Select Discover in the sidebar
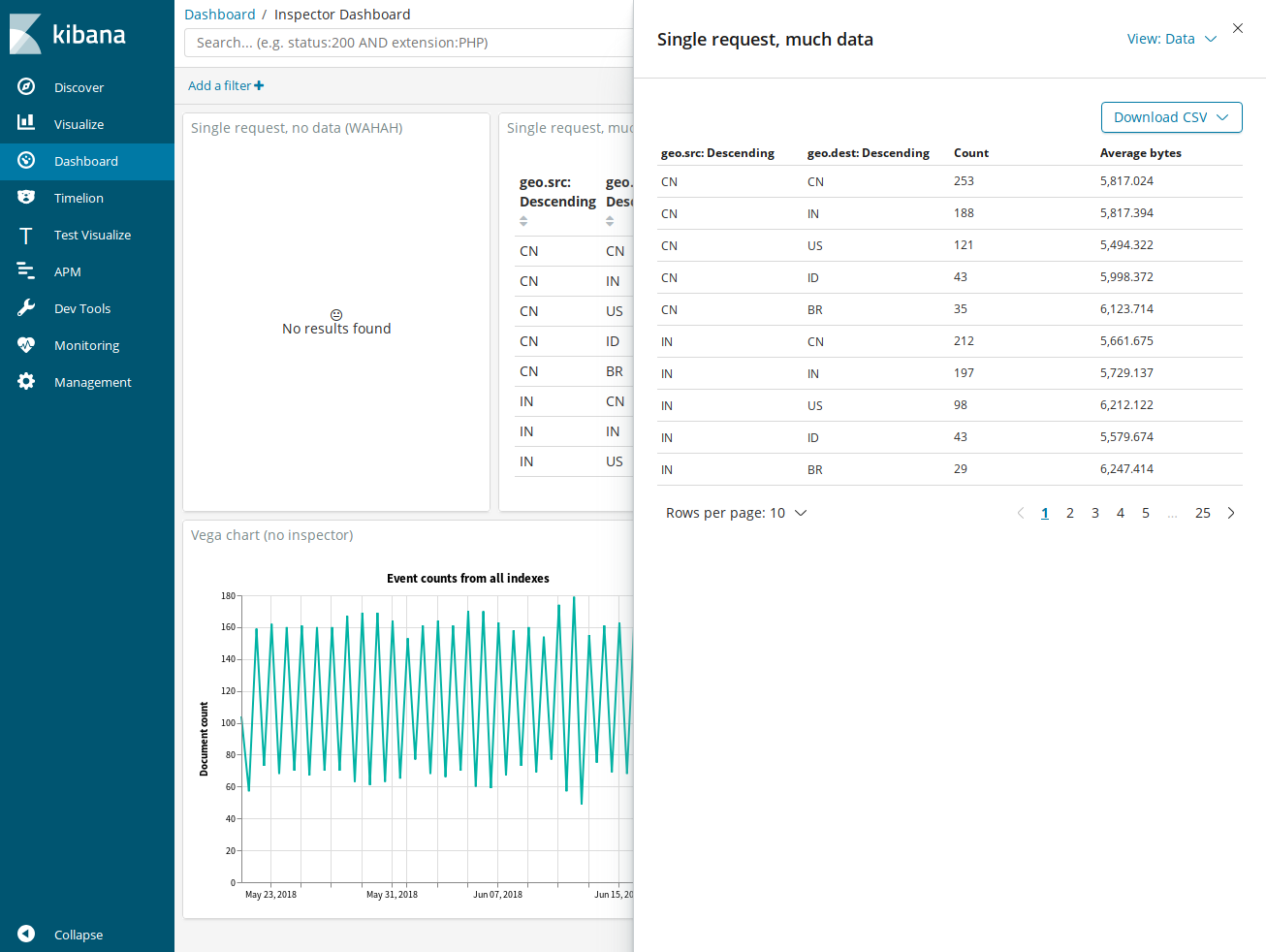 click(79, 87)
